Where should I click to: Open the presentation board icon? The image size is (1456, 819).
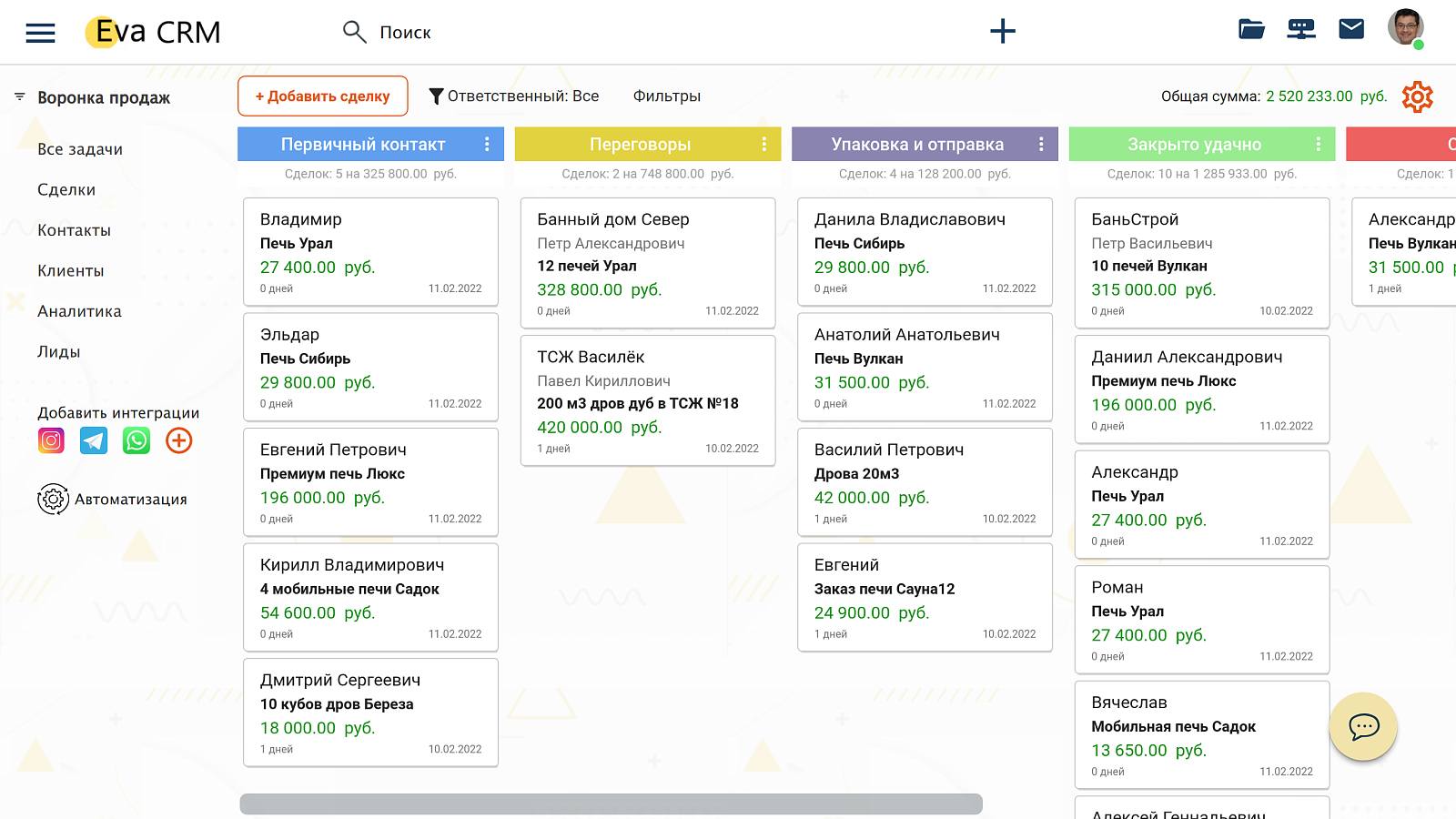click(1301, 30)
